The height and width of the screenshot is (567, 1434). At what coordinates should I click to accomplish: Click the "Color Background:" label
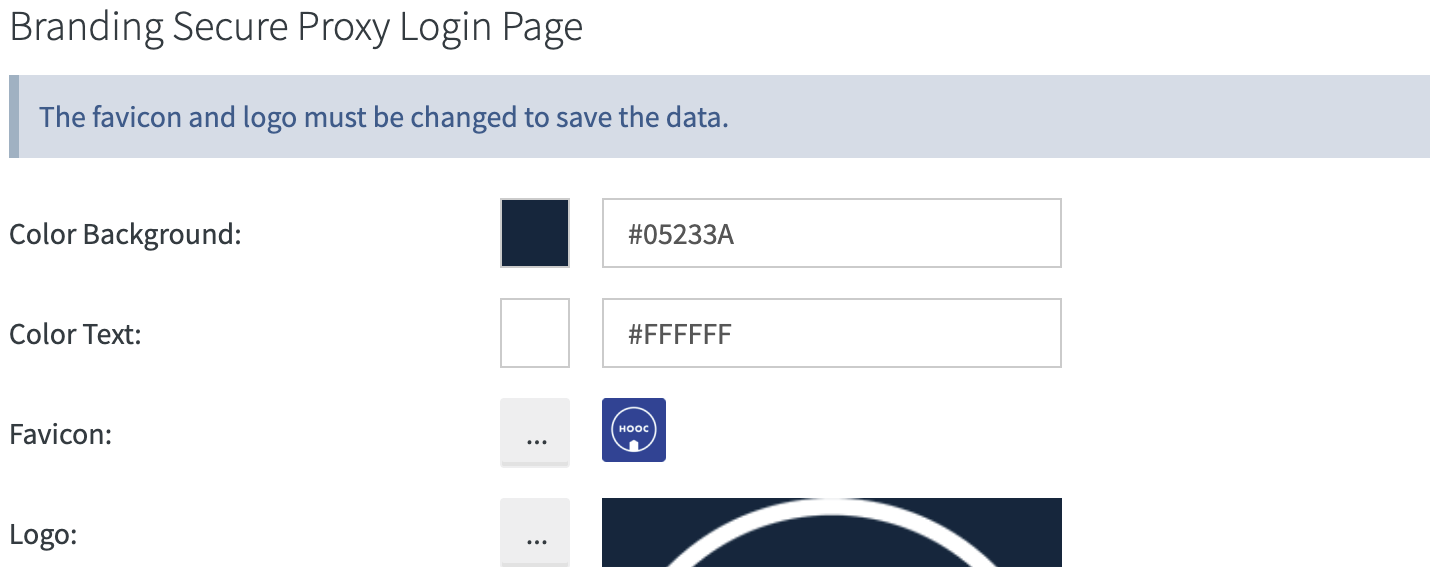click(x=125, y=234)
